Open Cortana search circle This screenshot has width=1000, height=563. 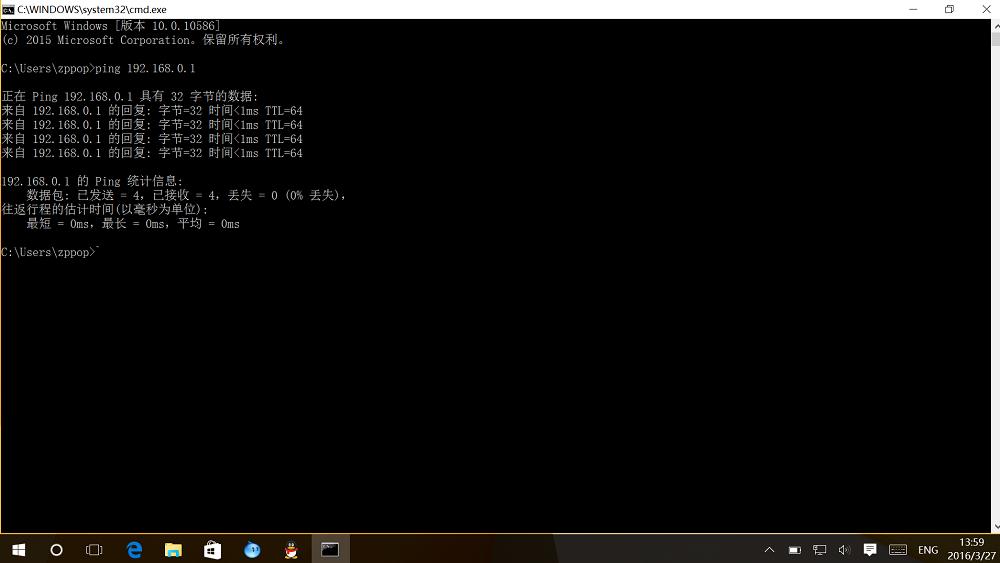56,550
